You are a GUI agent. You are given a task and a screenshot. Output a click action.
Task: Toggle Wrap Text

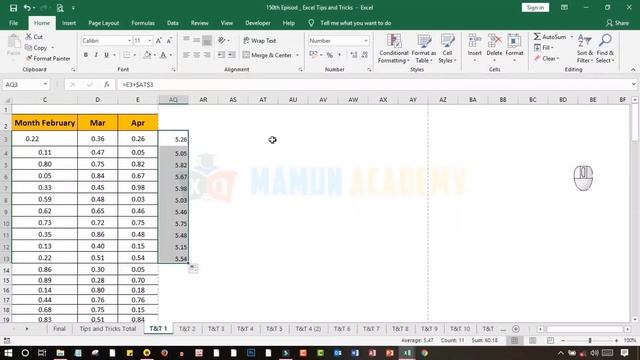point(260,40)
